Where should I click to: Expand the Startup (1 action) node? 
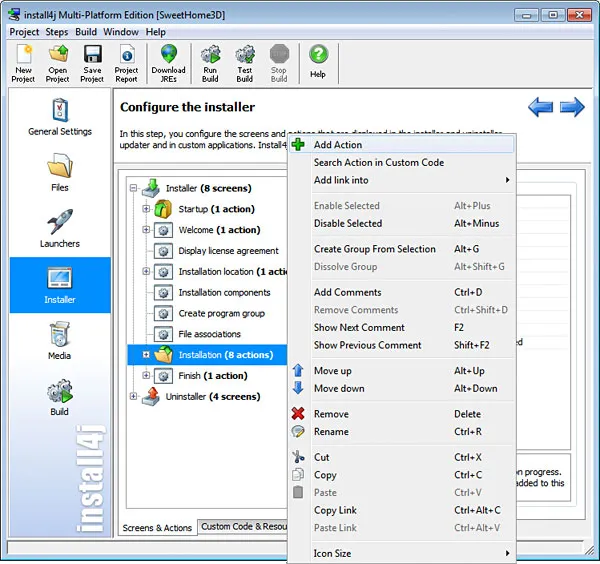click(146, 209)
